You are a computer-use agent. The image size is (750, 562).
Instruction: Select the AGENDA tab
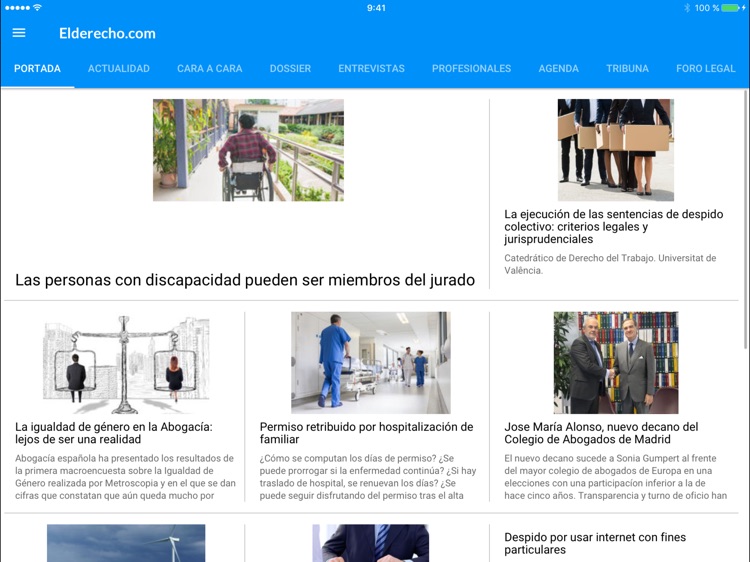click(559, 68)
